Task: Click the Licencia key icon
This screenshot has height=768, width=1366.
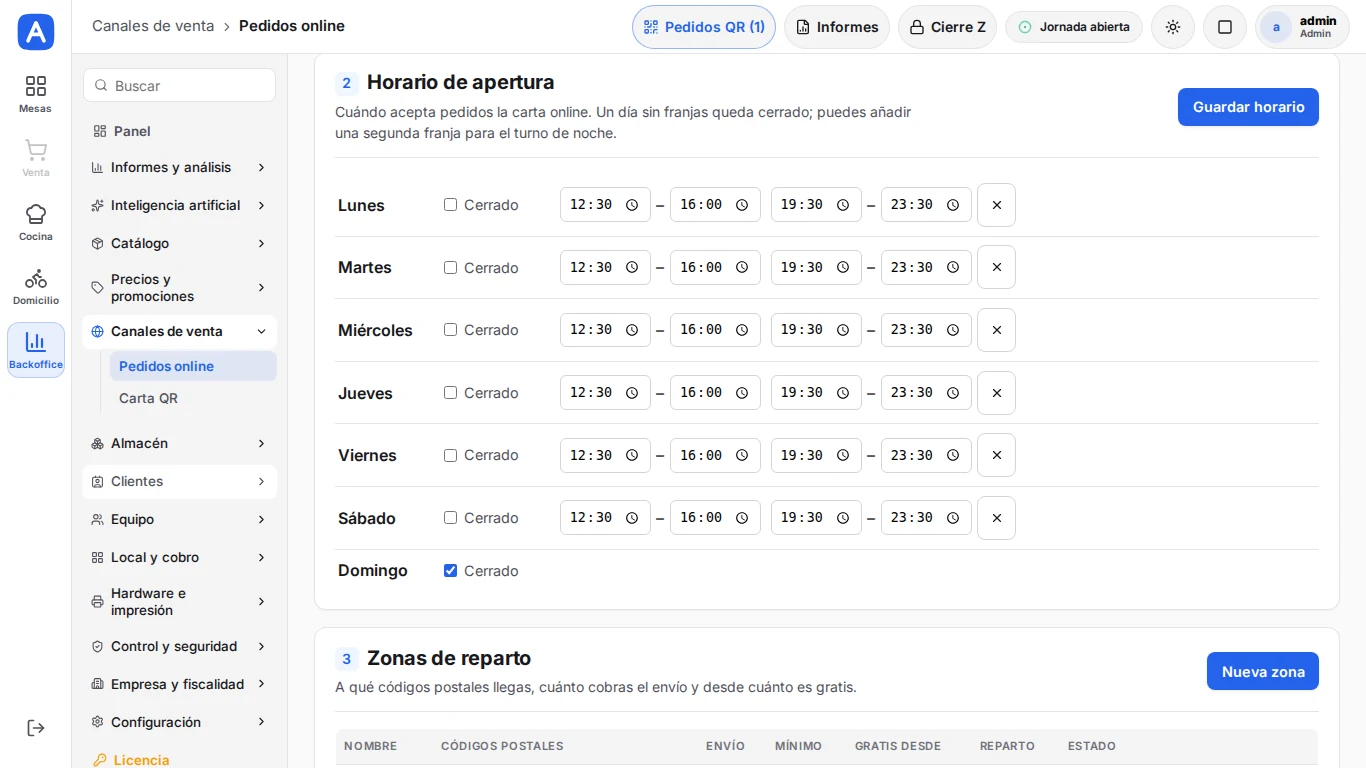Action: [99, 760]
